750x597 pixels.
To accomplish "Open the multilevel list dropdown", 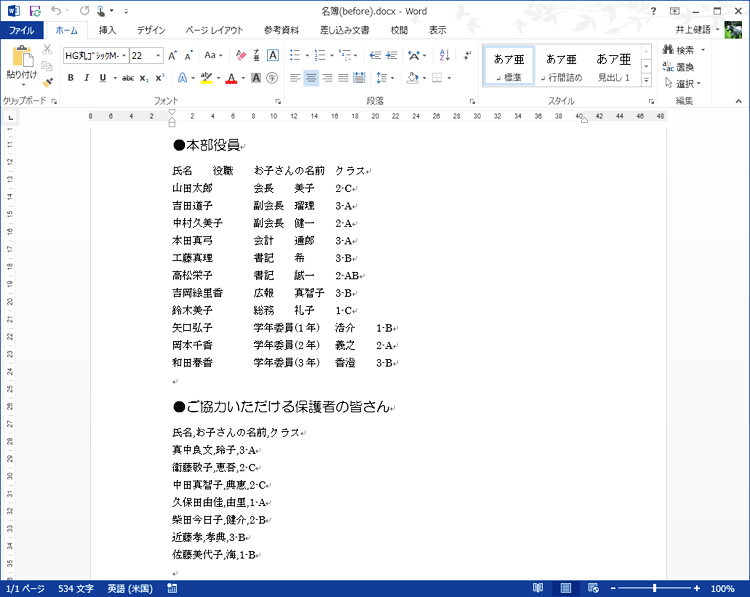I will click(x=348, y=55).
